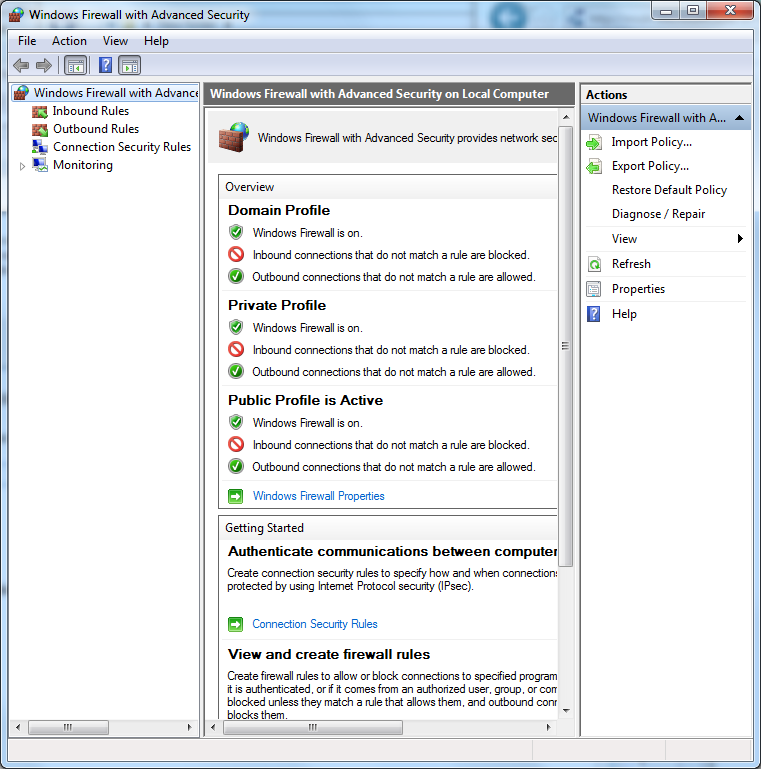Viewport: 761px width, 769px height.
Task: Click the Inbound Rules brick wall icon
Action: [x=40, y=111]
